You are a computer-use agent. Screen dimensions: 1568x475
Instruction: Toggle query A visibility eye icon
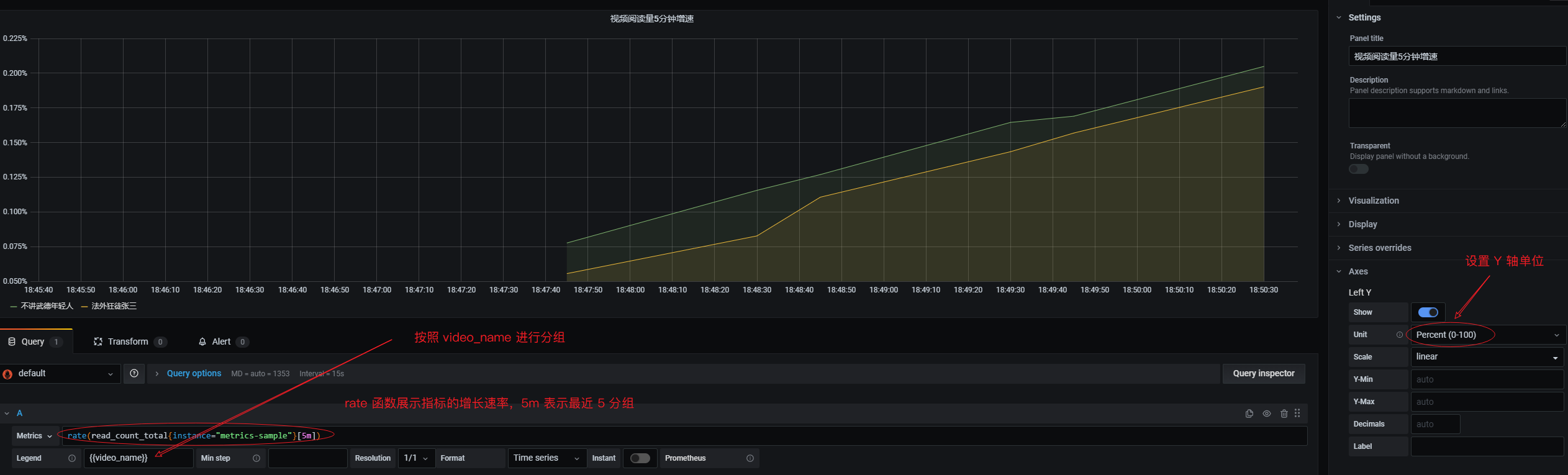pos(1266,414)
